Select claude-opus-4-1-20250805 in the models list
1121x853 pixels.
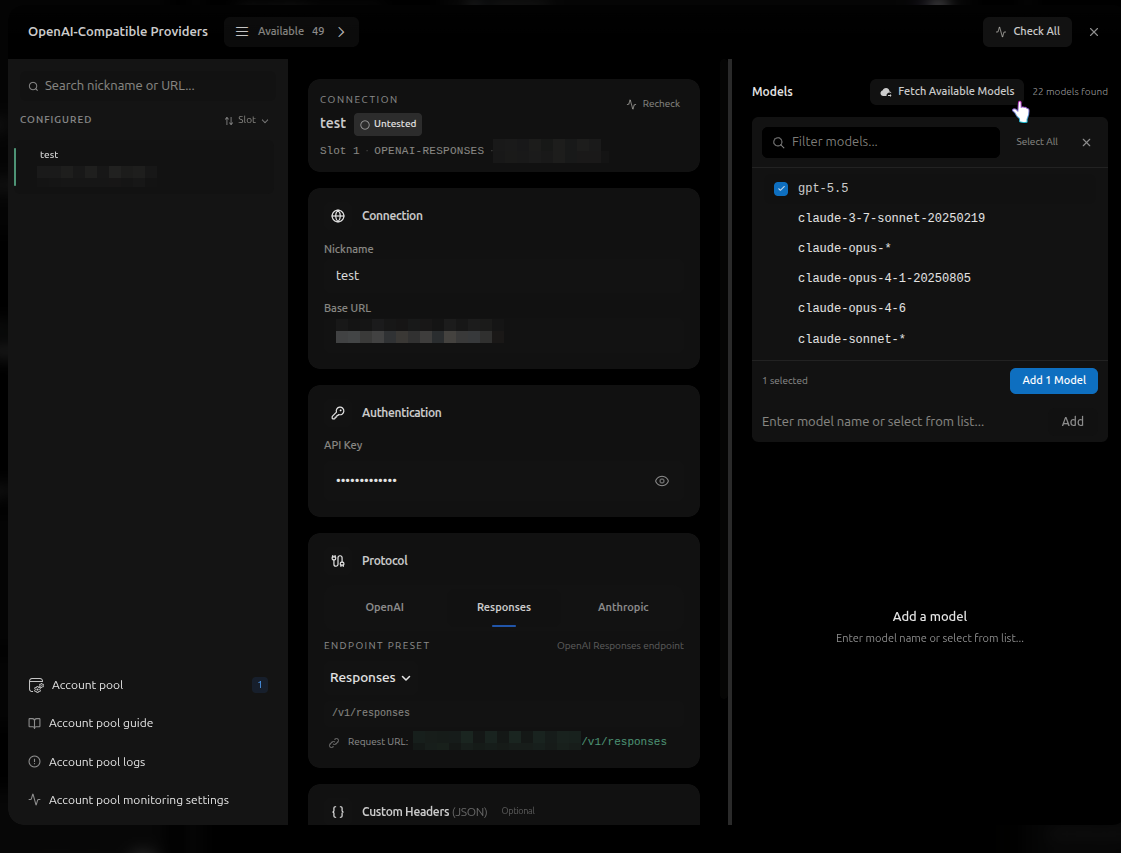929,278
